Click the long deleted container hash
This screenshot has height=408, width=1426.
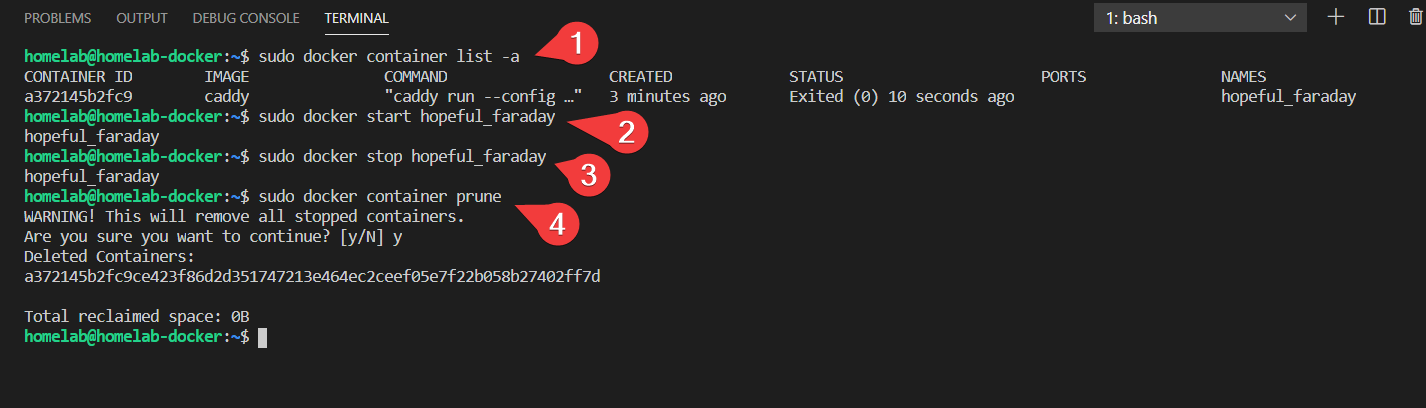coord(312,277)
